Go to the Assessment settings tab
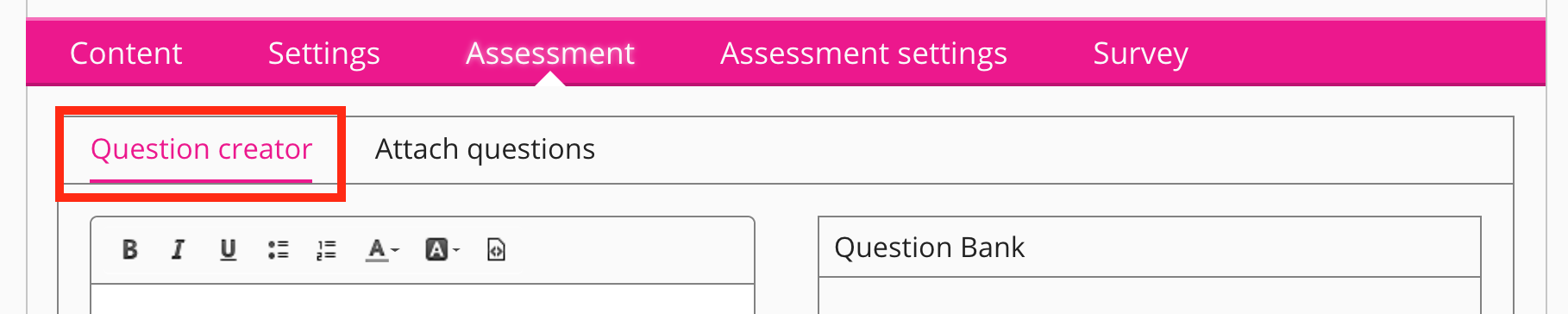1568x314 pixels. [x=863, y=53]
